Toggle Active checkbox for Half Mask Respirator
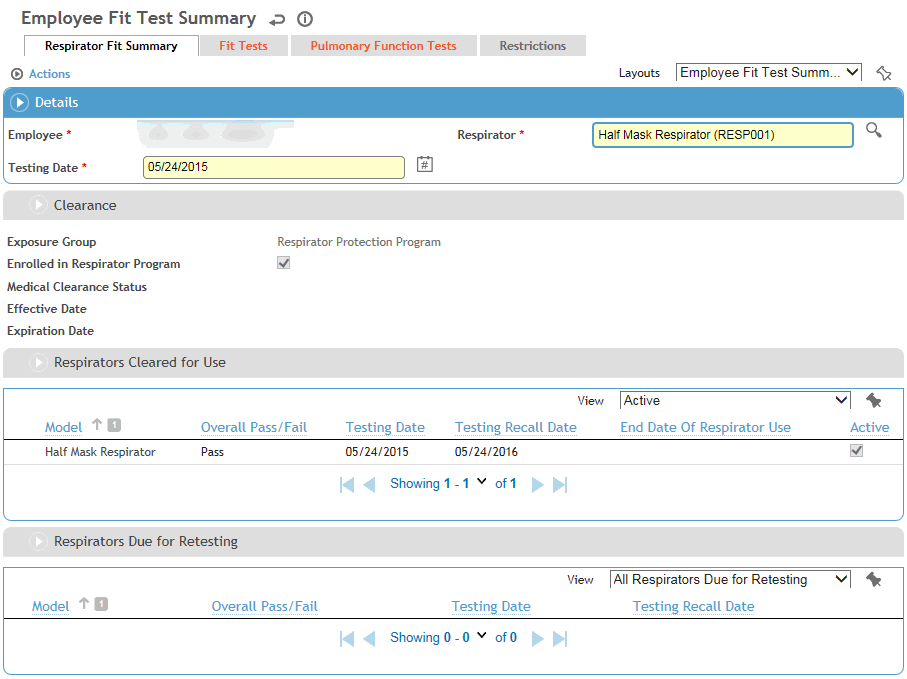This screenshot has width=907, height=679. pyautogui.click(x=856, y=451)
